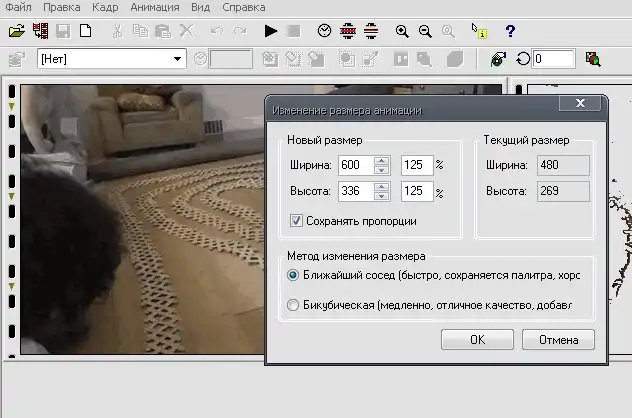Click the open folder icon in toolbar
The height and width of the screenshot is (418, 632).
pos(17,32)
